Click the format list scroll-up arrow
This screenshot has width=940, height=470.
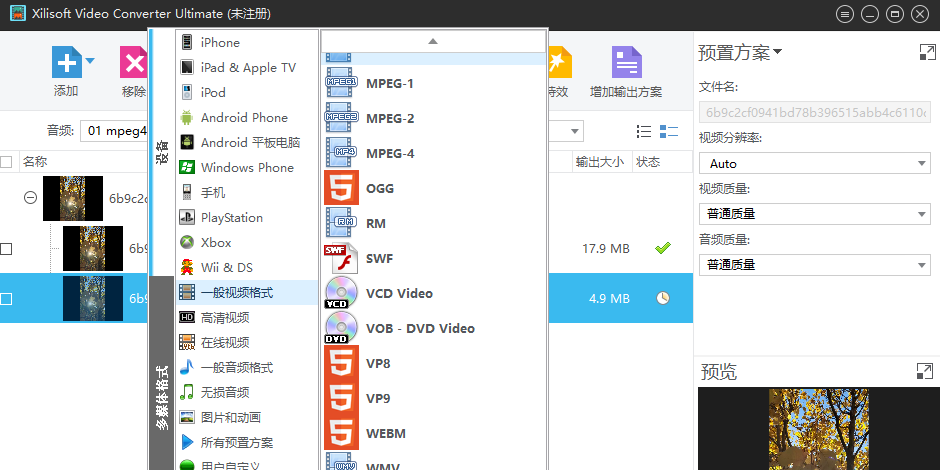point(433,41)
